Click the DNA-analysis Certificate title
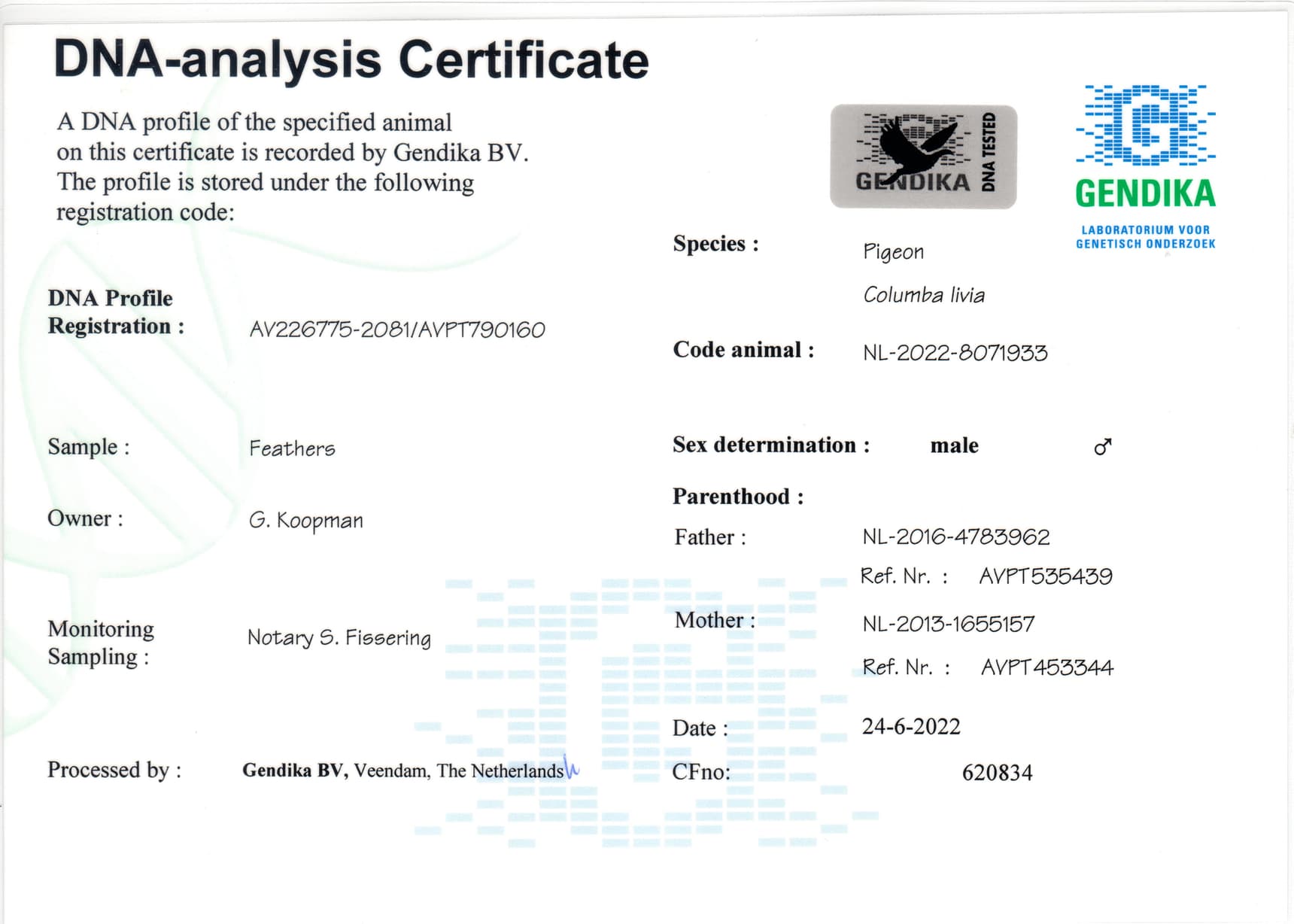1294x924 pixels. click(351, 59)
